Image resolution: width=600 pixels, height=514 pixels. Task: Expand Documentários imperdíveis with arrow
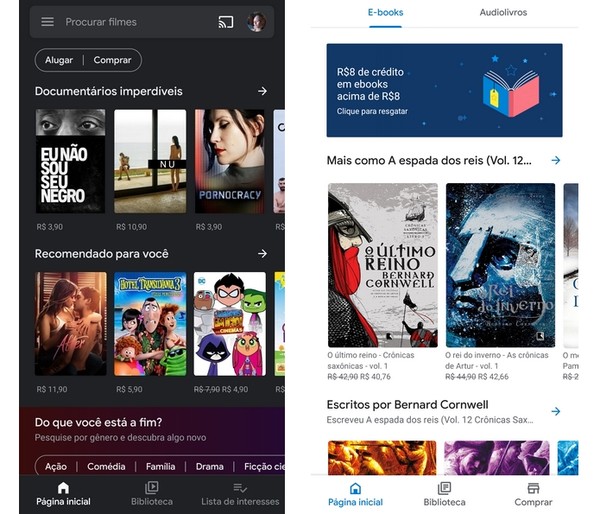click(262, 91)
